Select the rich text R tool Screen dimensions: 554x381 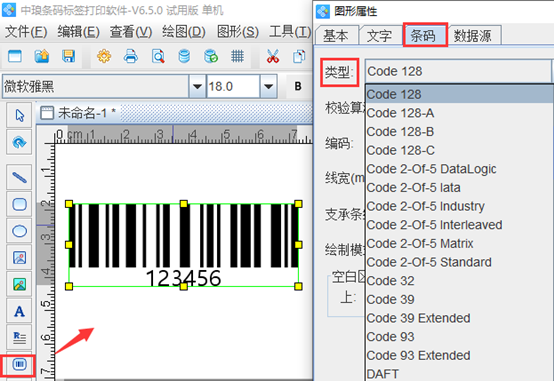[x=19, y=338]
